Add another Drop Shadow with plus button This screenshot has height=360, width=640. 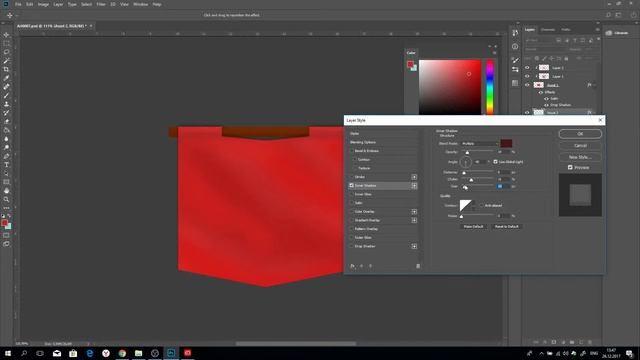pos(414,247)
